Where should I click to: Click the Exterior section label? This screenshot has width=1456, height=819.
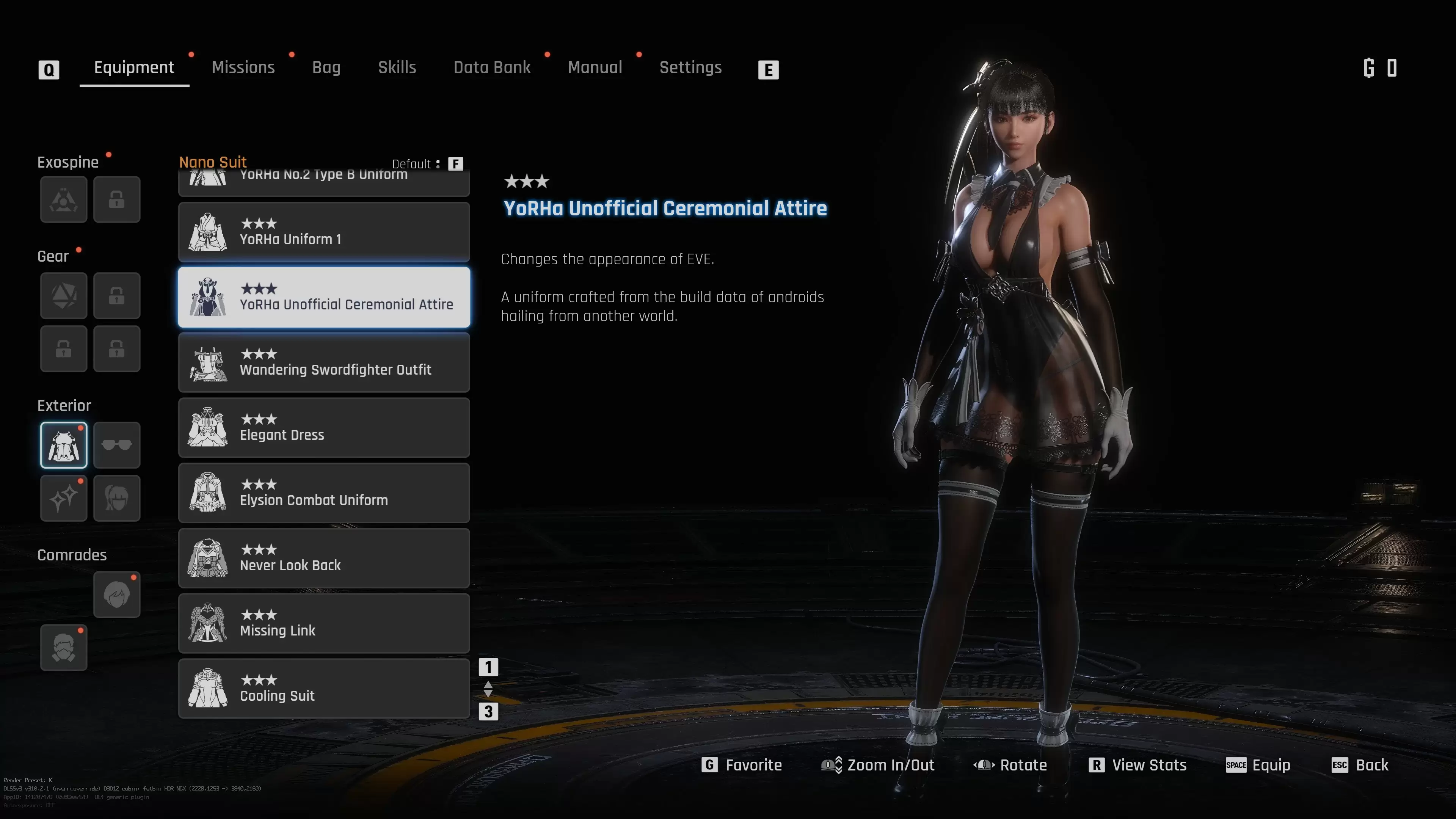coord(64,405)
